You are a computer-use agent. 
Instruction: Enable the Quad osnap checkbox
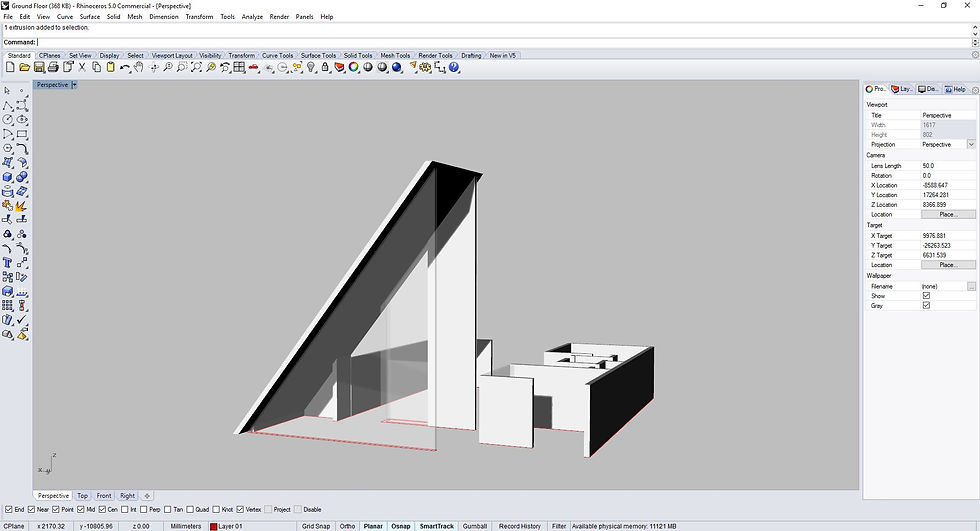coord(190,510)
